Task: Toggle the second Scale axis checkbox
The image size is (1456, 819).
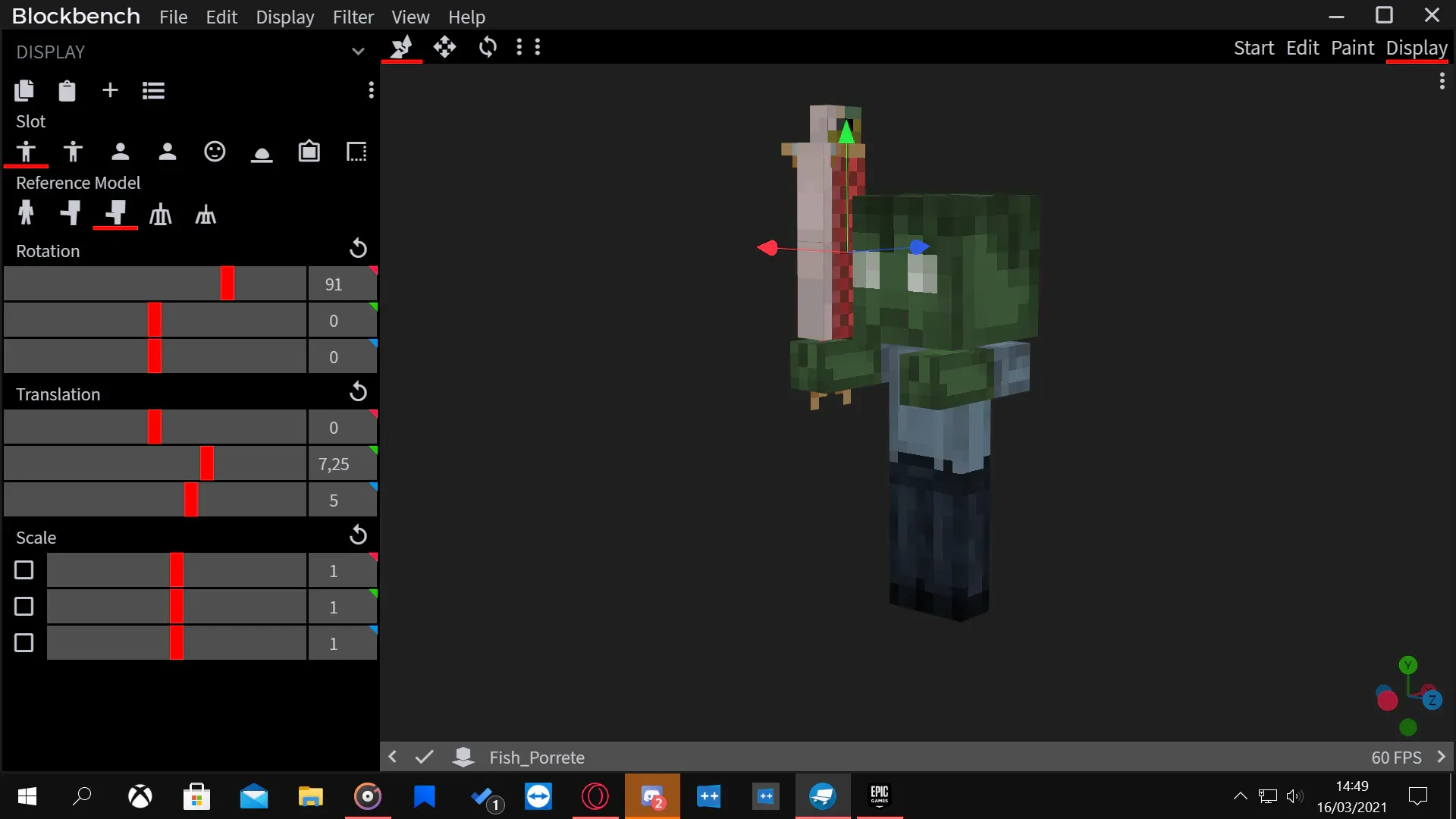Action: coord(24,606)
